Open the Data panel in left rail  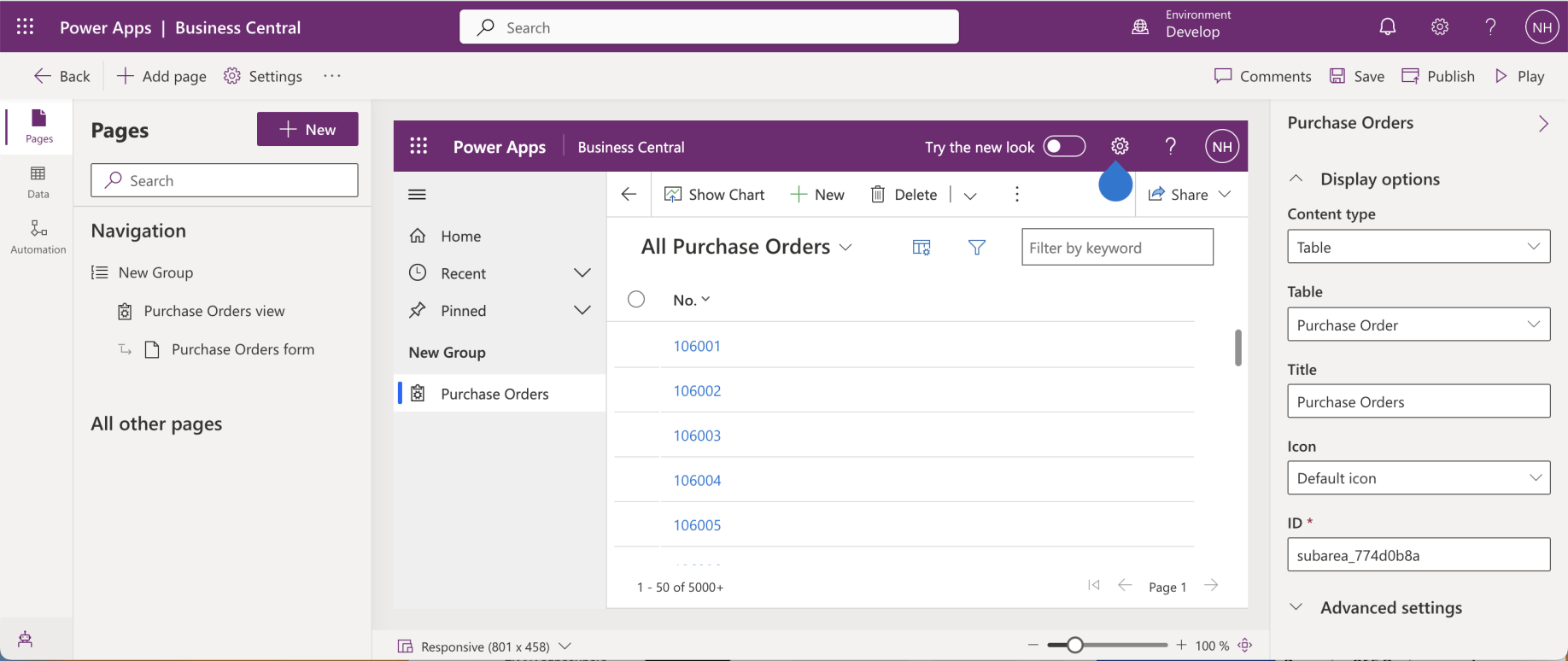point(38,181)
